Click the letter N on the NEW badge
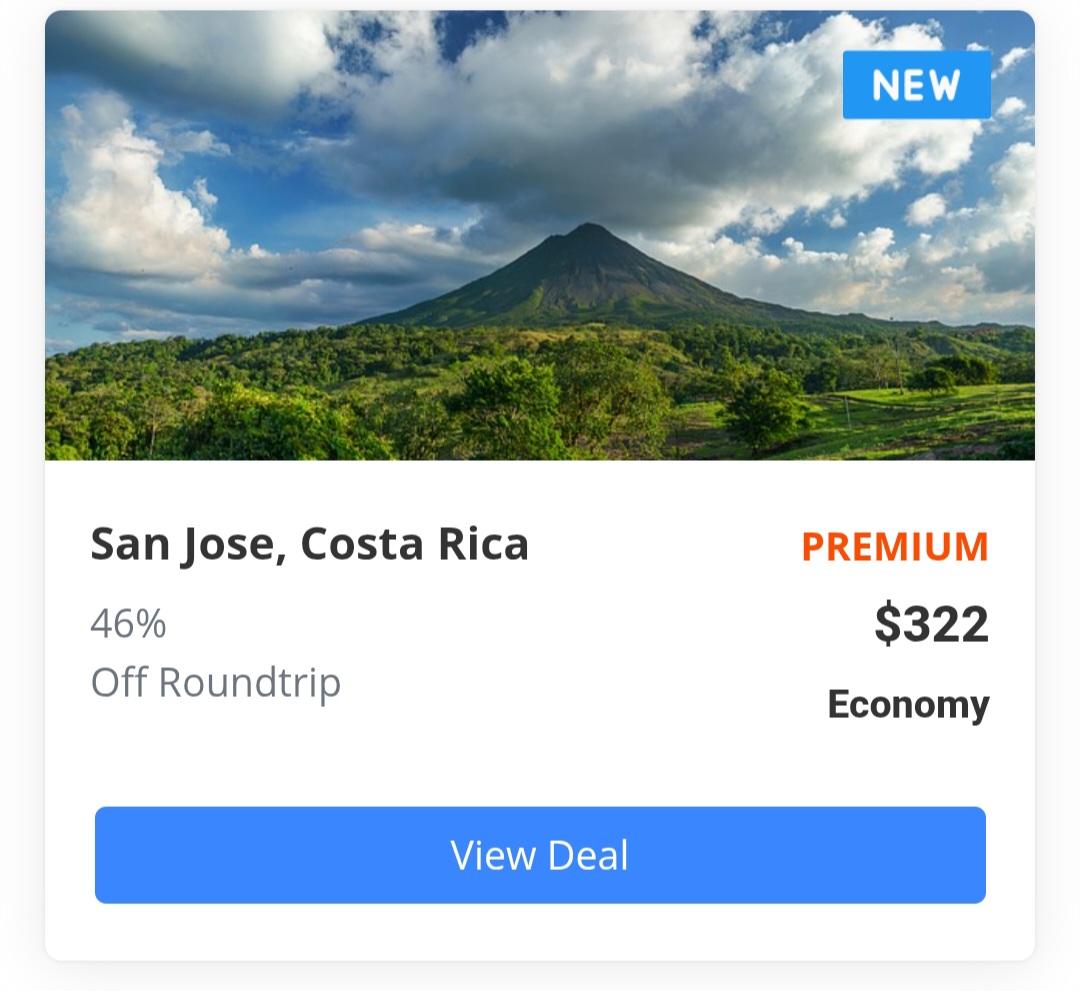1080x991 pixels. [884, 85]
